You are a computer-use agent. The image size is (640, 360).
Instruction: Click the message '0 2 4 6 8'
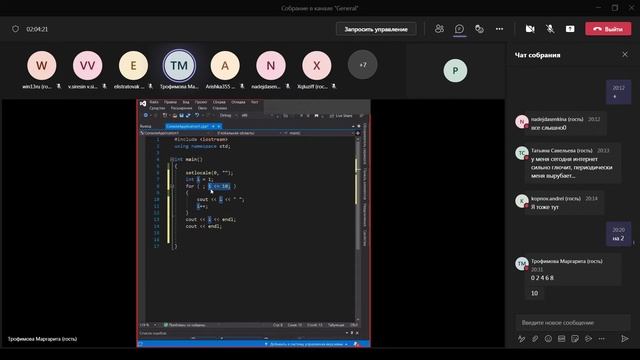click(542, 278)
